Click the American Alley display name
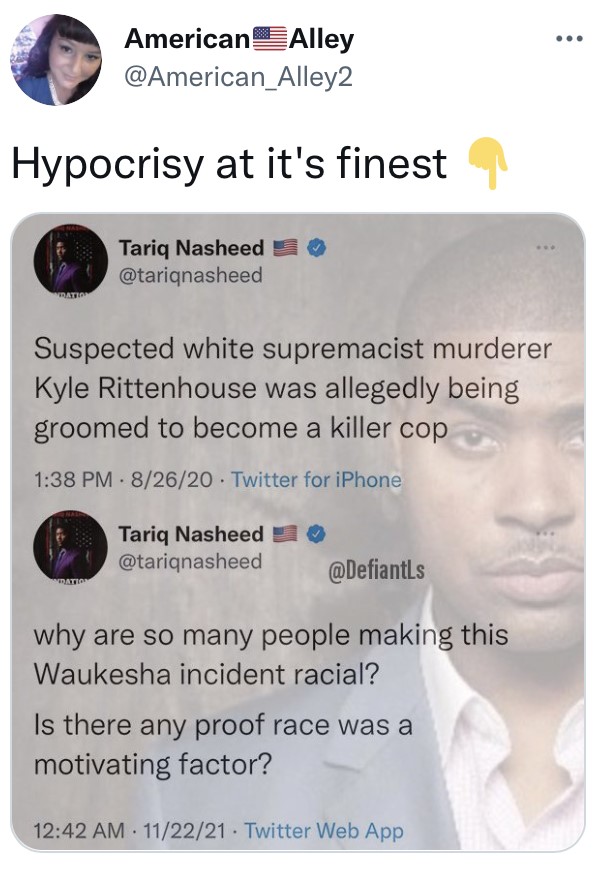 coord(239,39)
